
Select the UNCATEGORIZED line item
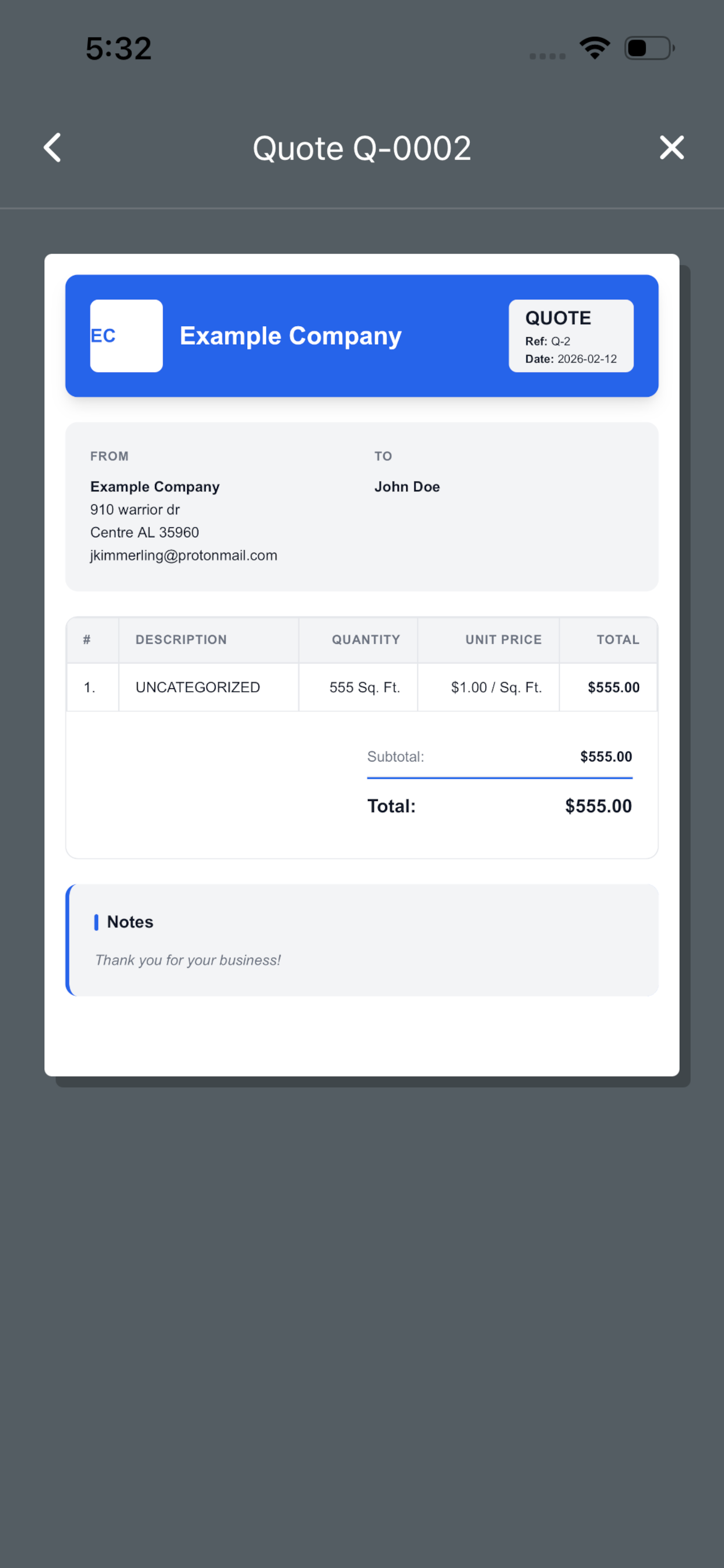coord(198,687)
